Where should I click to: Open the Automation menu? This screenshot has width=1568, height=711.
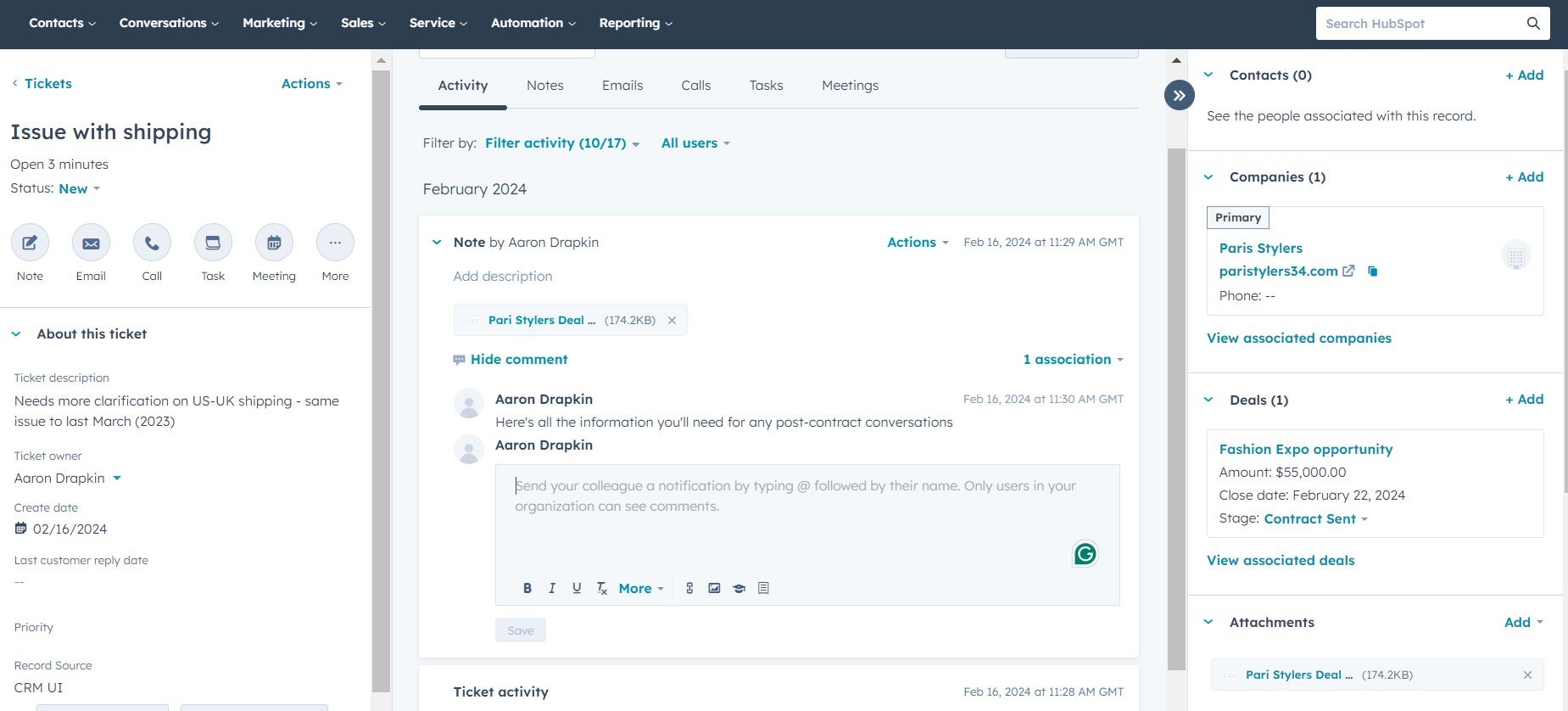pyautogui.click(x=533, y=23)
